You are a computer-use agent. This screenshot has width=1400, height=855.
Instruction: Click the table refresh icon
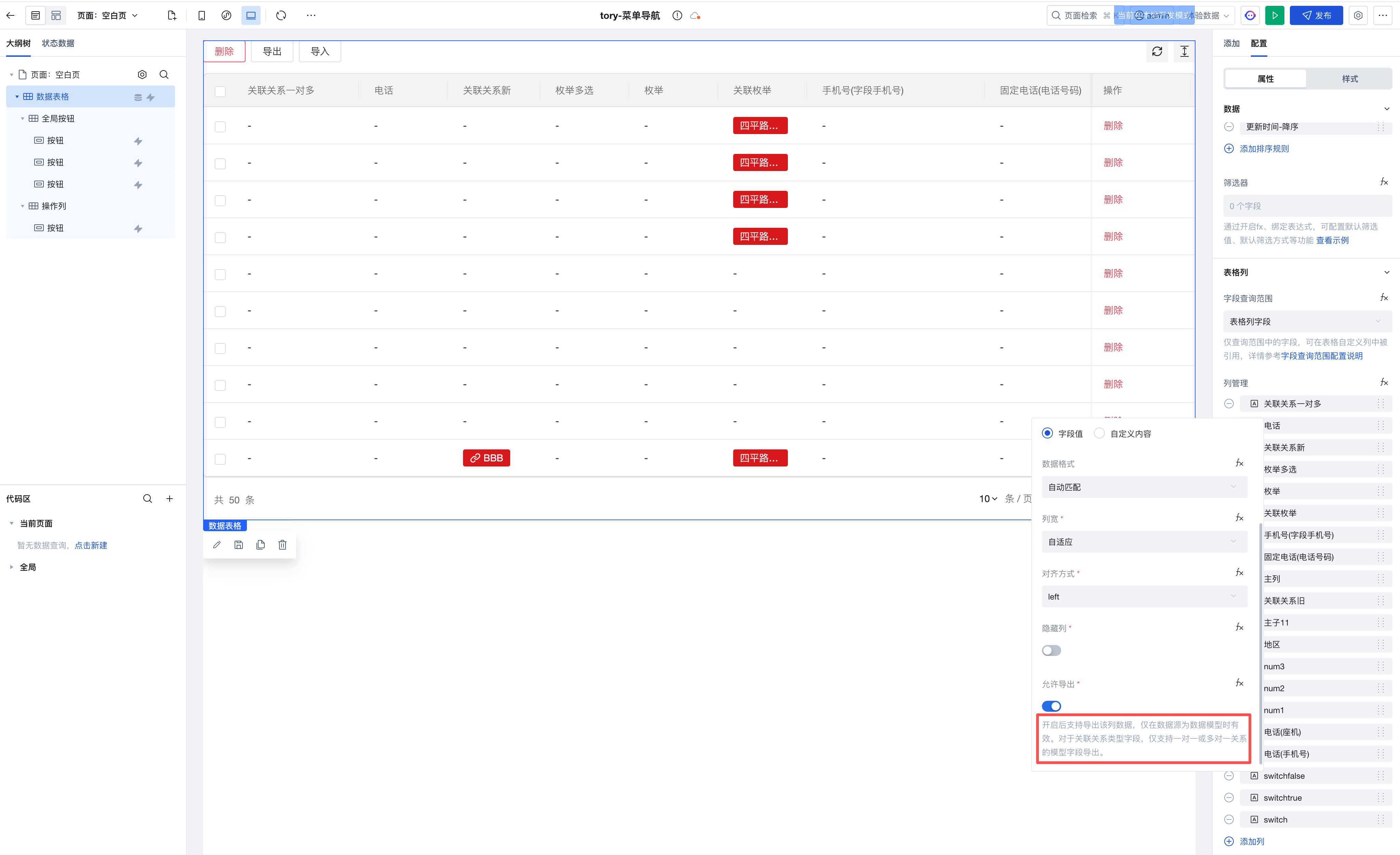point(1157,52)
